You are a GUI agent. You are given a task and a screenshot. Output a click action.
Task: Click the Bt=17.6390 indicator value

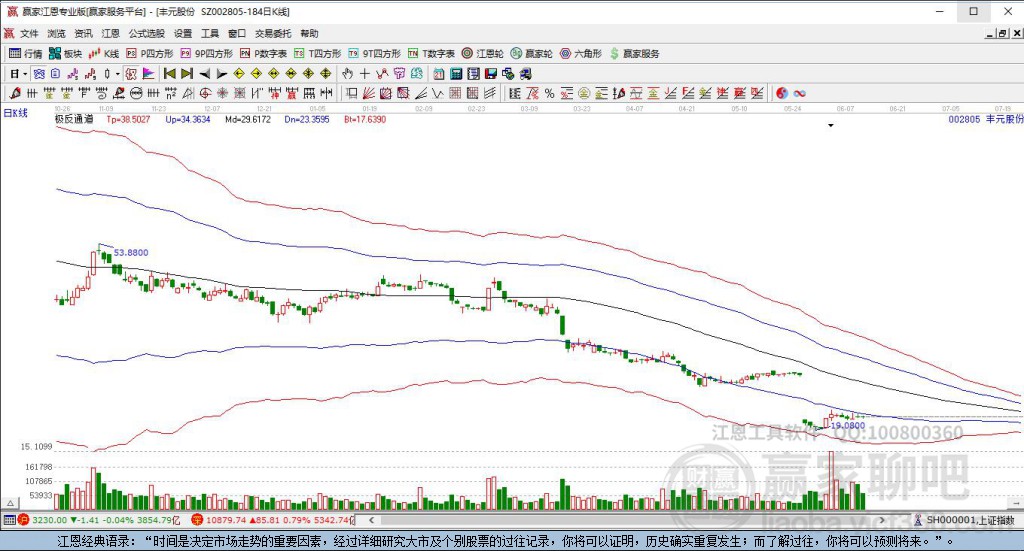pyautogui.click(x=365, y=119)
